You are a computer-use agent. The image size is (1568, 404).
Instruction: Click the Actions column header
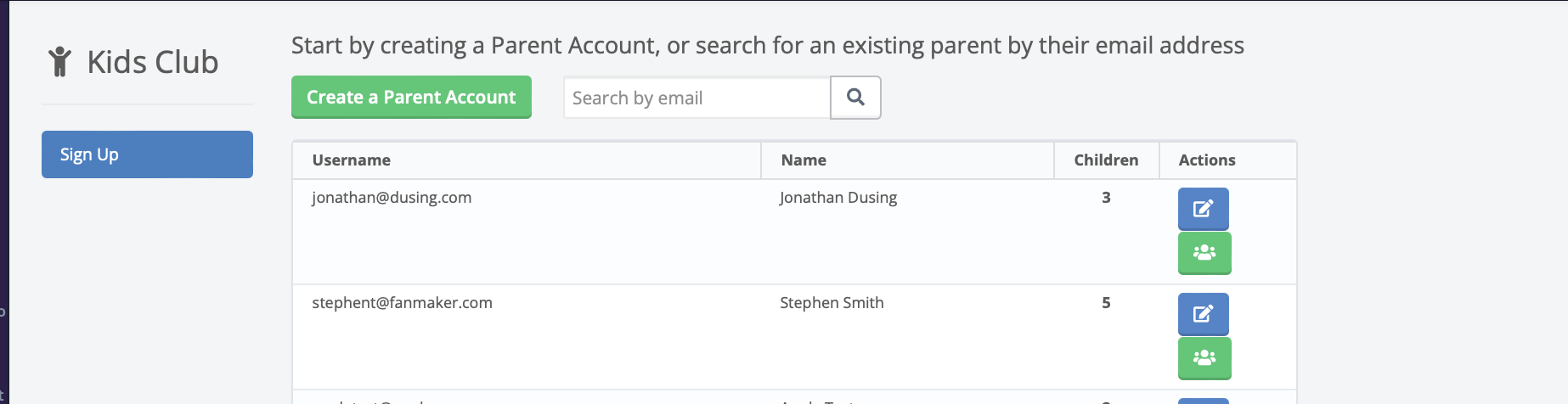pyautogui.click(x=1206, y=160)
